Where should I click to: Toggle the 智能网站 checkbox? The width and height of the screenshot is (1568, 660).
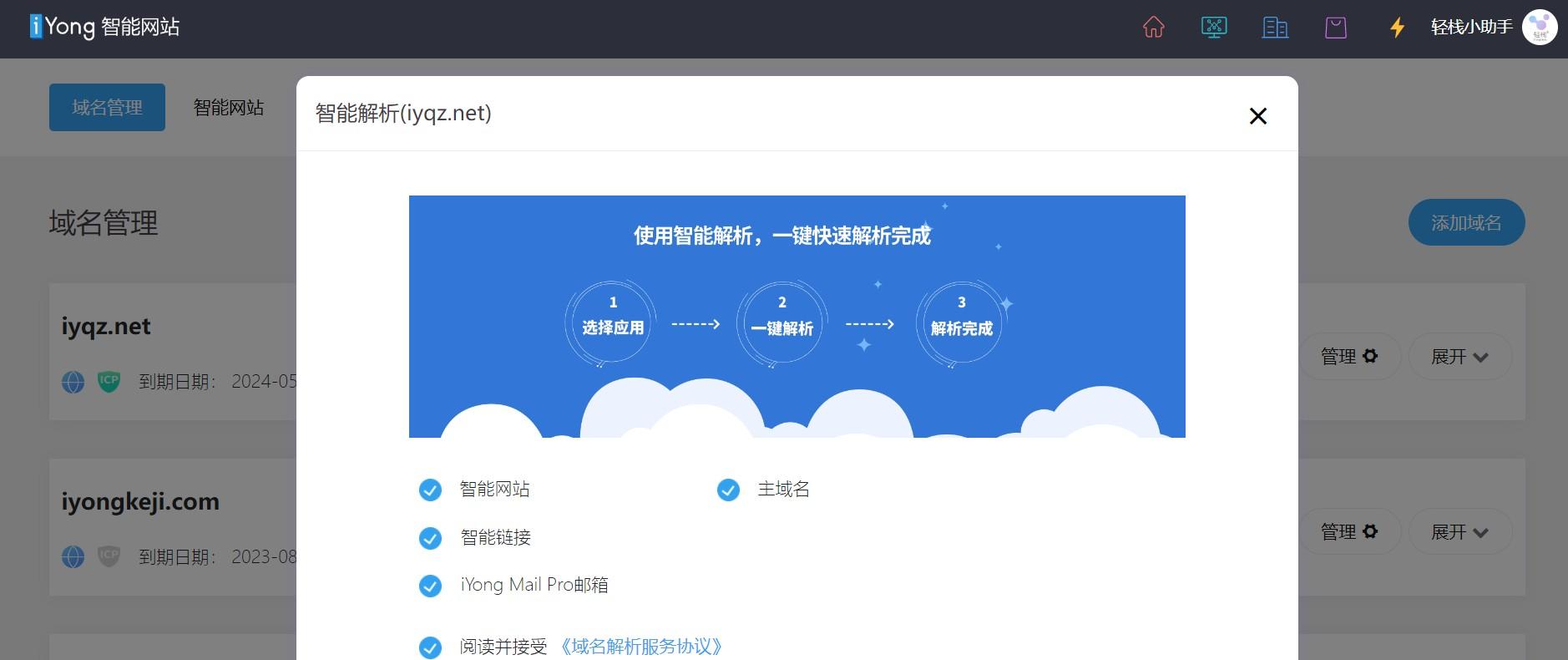tap(430, 490)
